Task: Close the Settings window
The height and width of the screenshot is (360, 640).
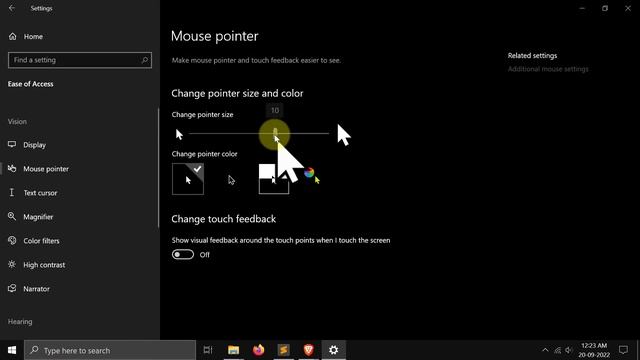Action: click(x=628, y=8)
